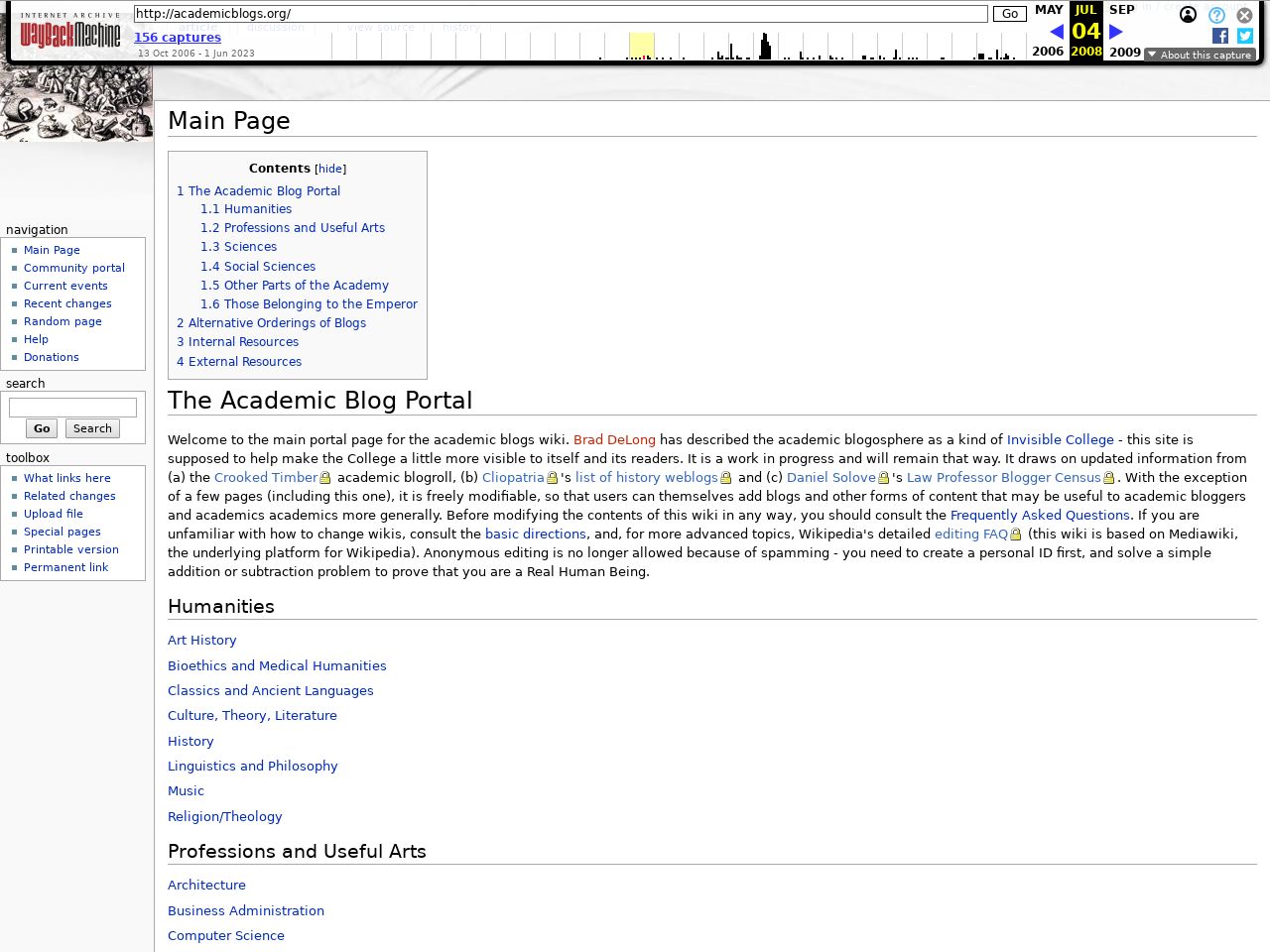Image resolution: width=1270 pixels, height=952 pixels.
Task: Select Recent changes in navigation
Action: click(67, 303)
